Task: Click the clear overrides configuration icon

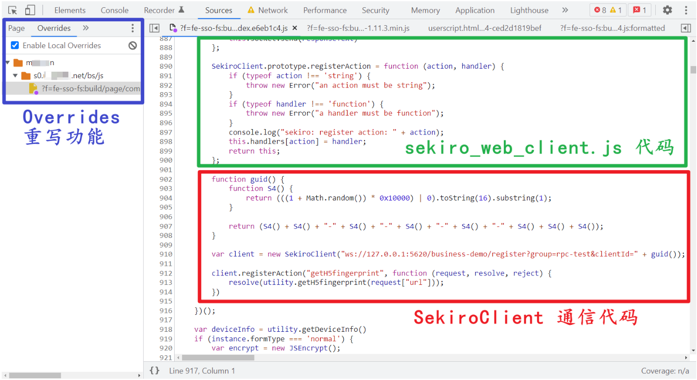Action: (132, 45)
